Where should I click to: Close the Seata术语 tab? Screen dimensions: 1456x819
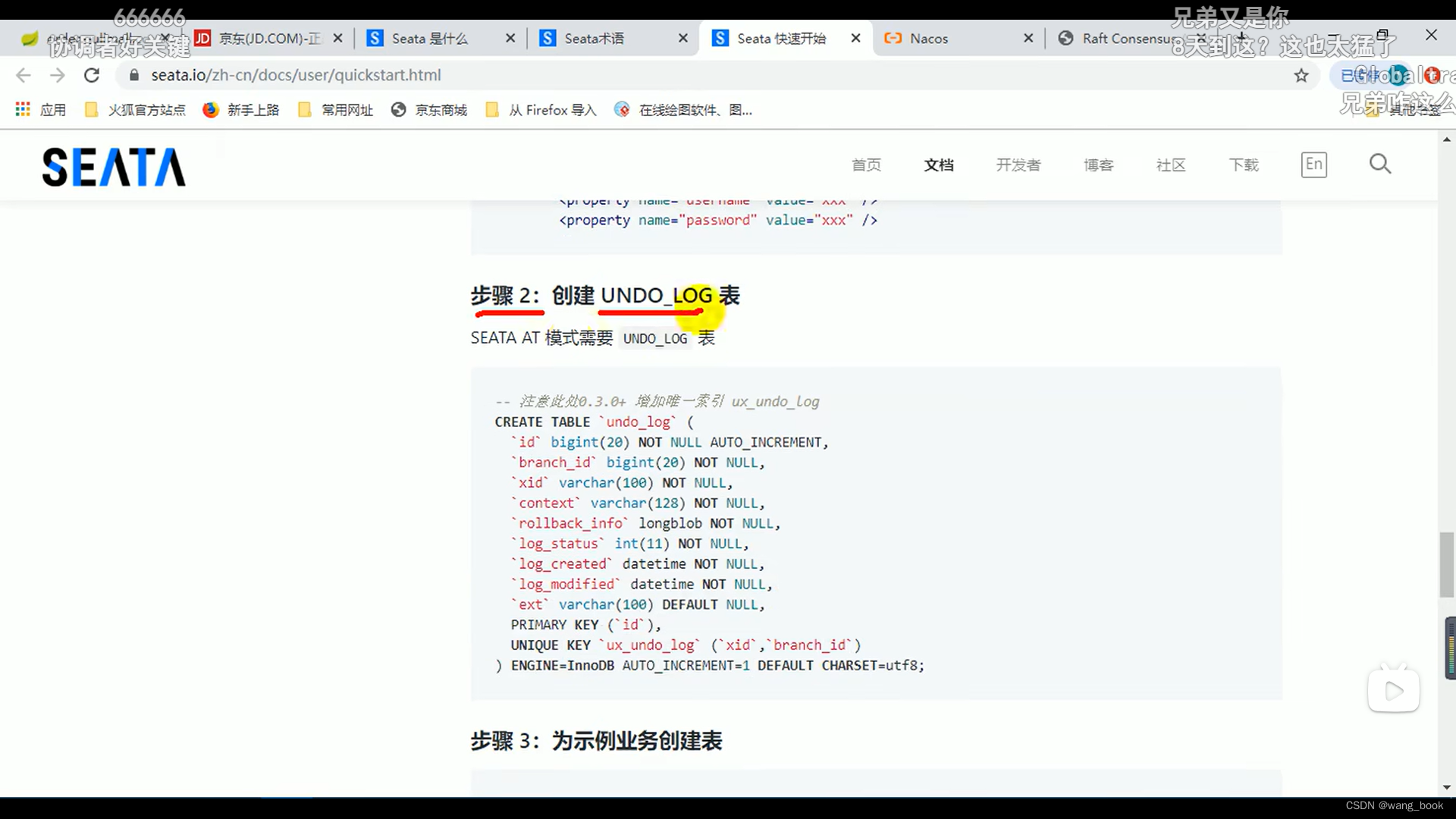683,38
